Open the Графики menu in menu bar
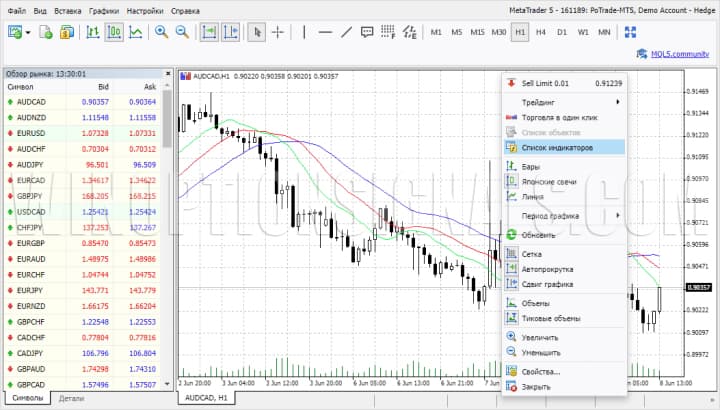Image resolution: width=720 pixels, height=410 pixels. tap(103, 10)
